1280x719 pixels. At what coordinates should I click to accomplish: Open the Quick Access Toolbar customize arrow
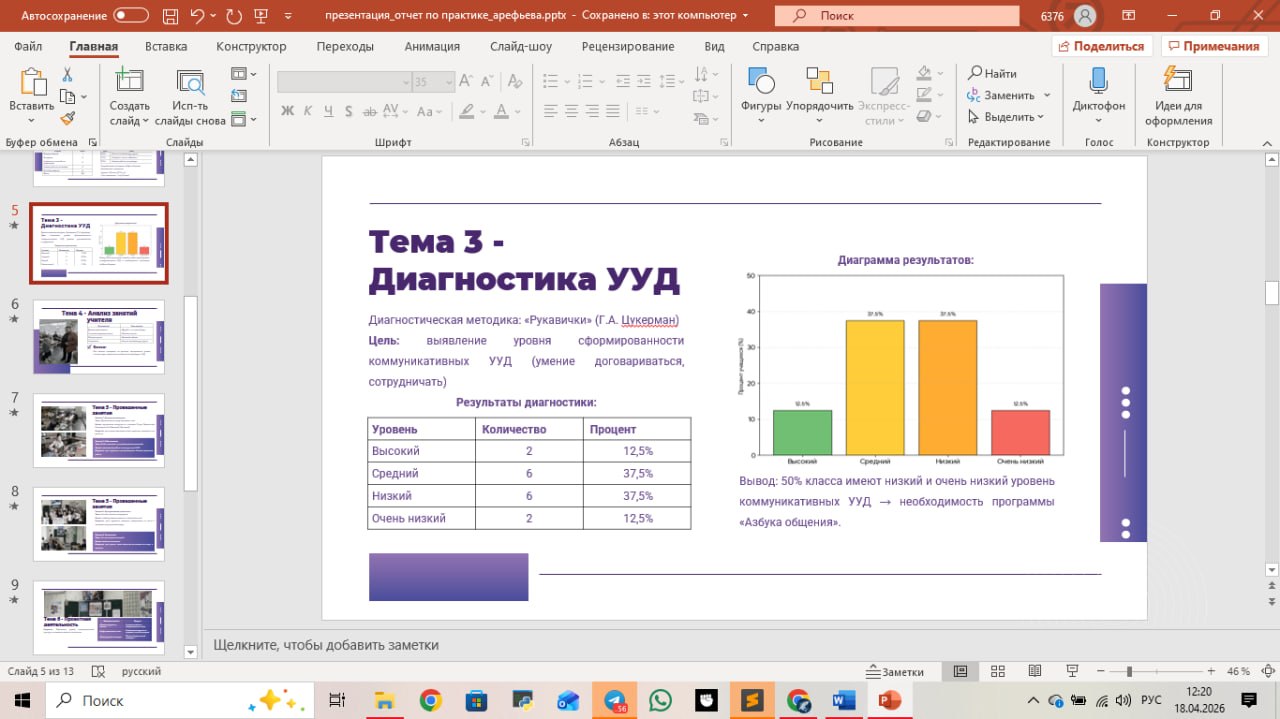289,16
